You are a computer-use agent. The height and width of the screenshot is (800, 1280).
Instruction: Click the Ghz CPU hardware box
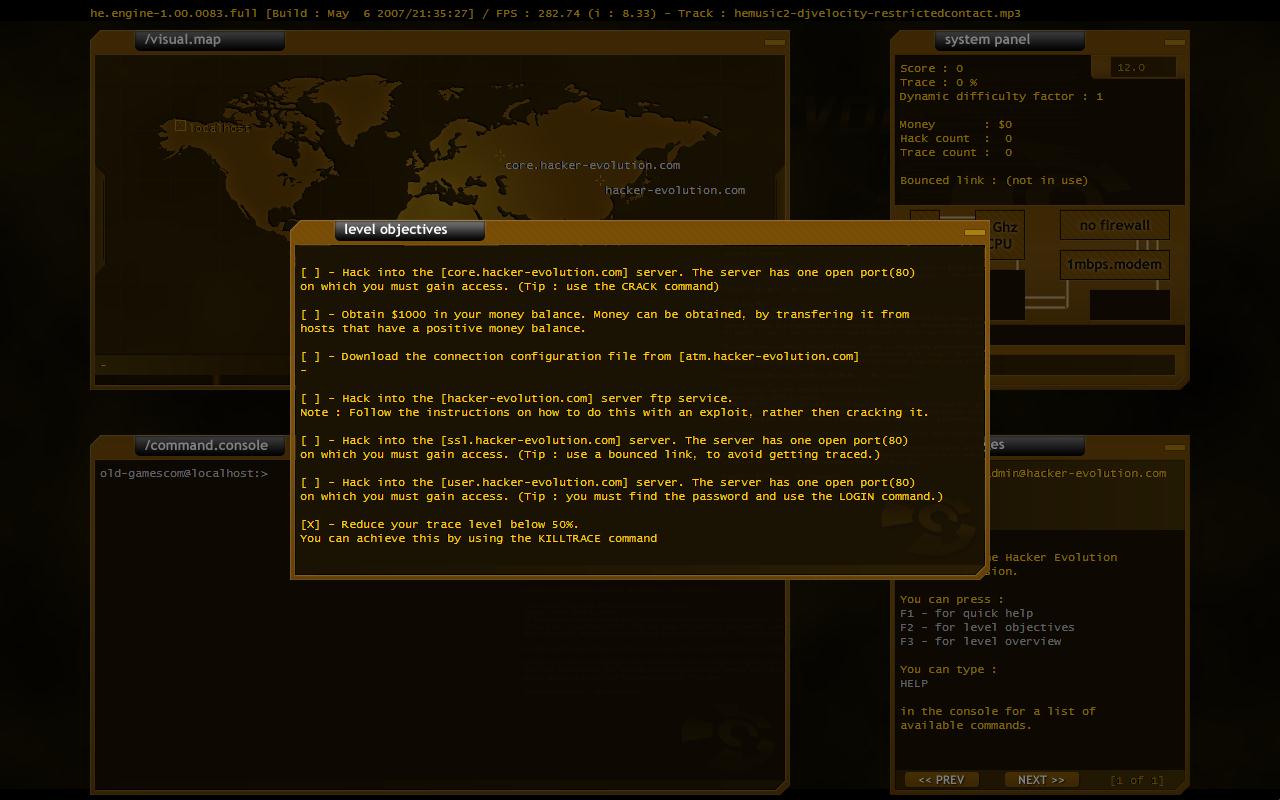coord(1003,236)
